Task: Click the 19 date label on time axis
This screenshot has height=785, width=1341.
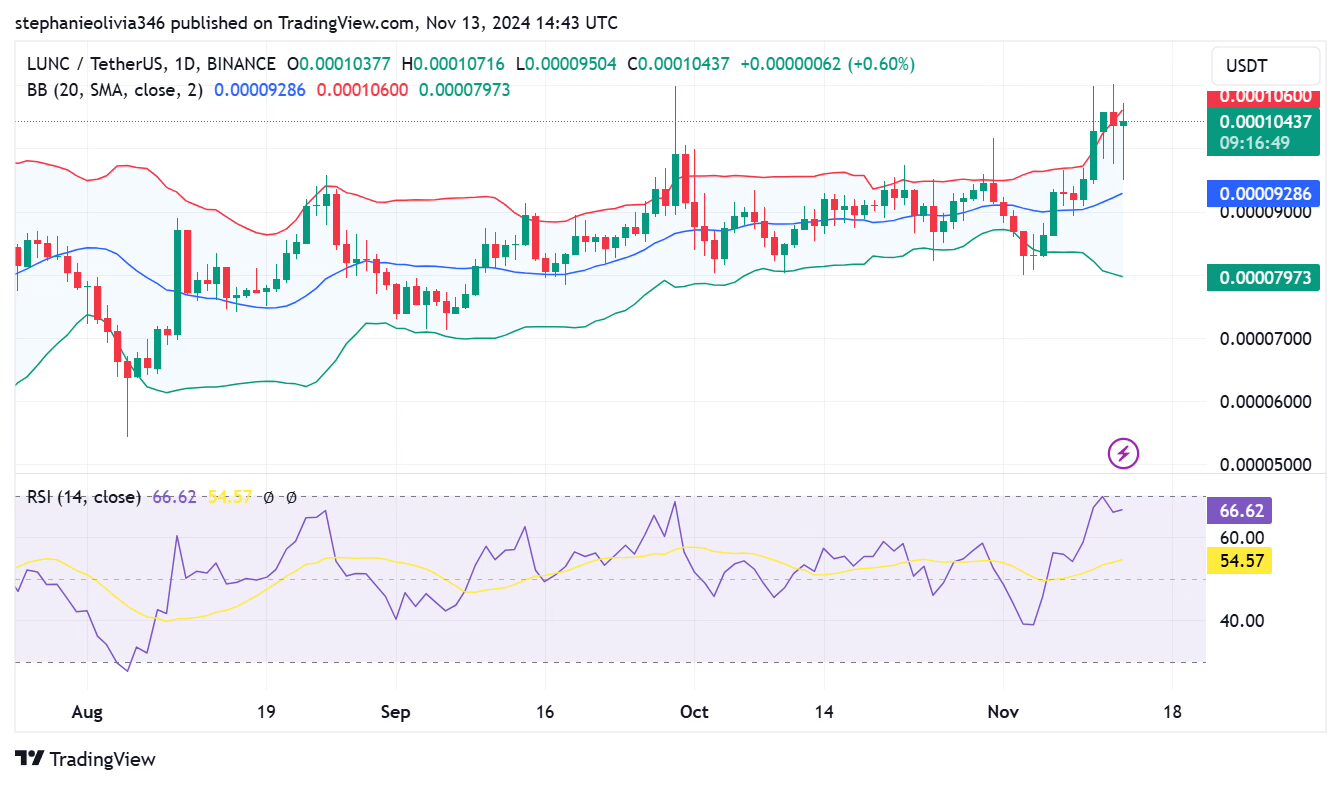Action: click(266, 712)
